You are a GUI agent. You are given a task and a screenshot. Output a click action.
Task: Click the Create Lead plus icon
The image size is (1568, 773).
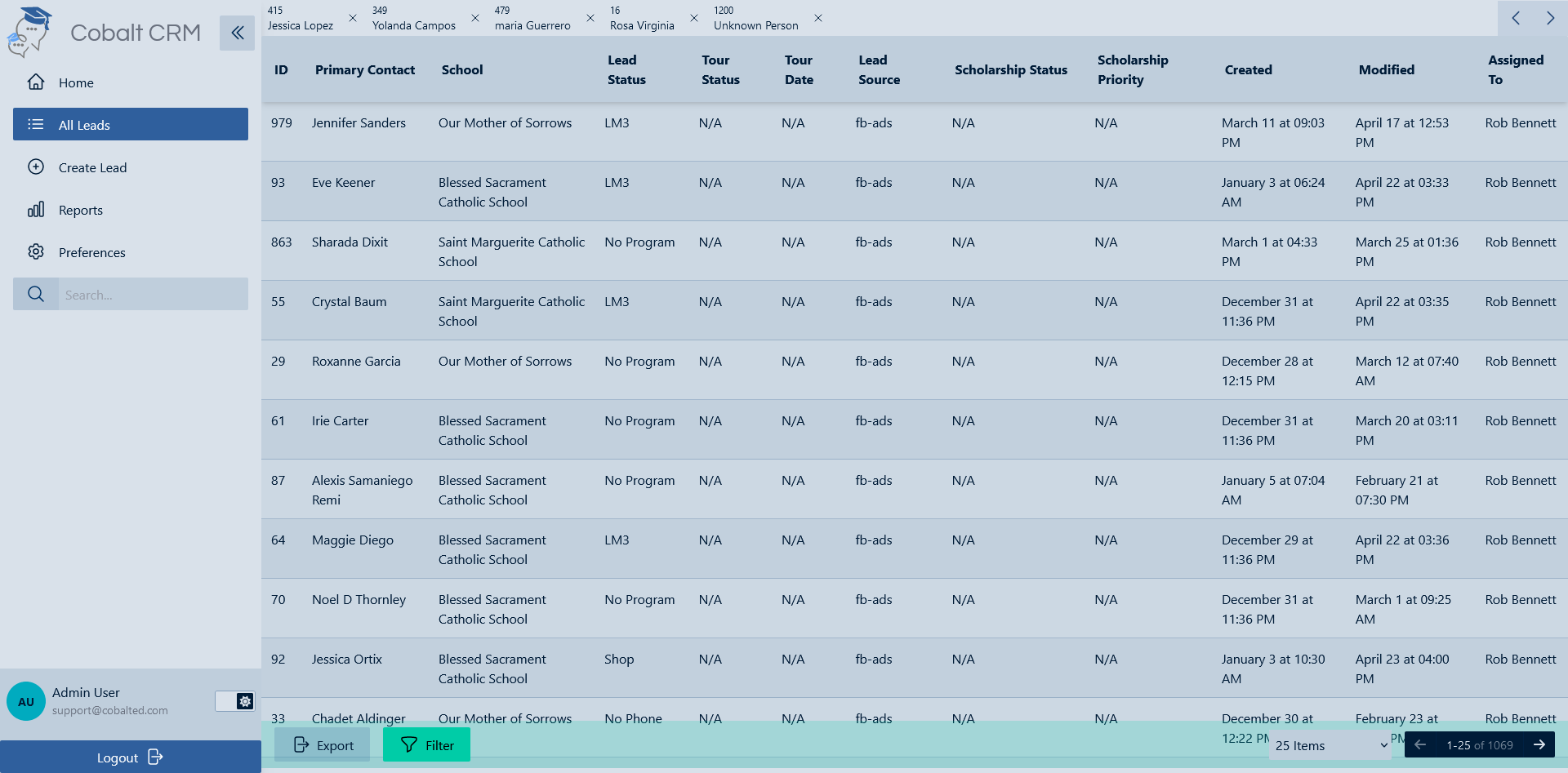[36, 167]
